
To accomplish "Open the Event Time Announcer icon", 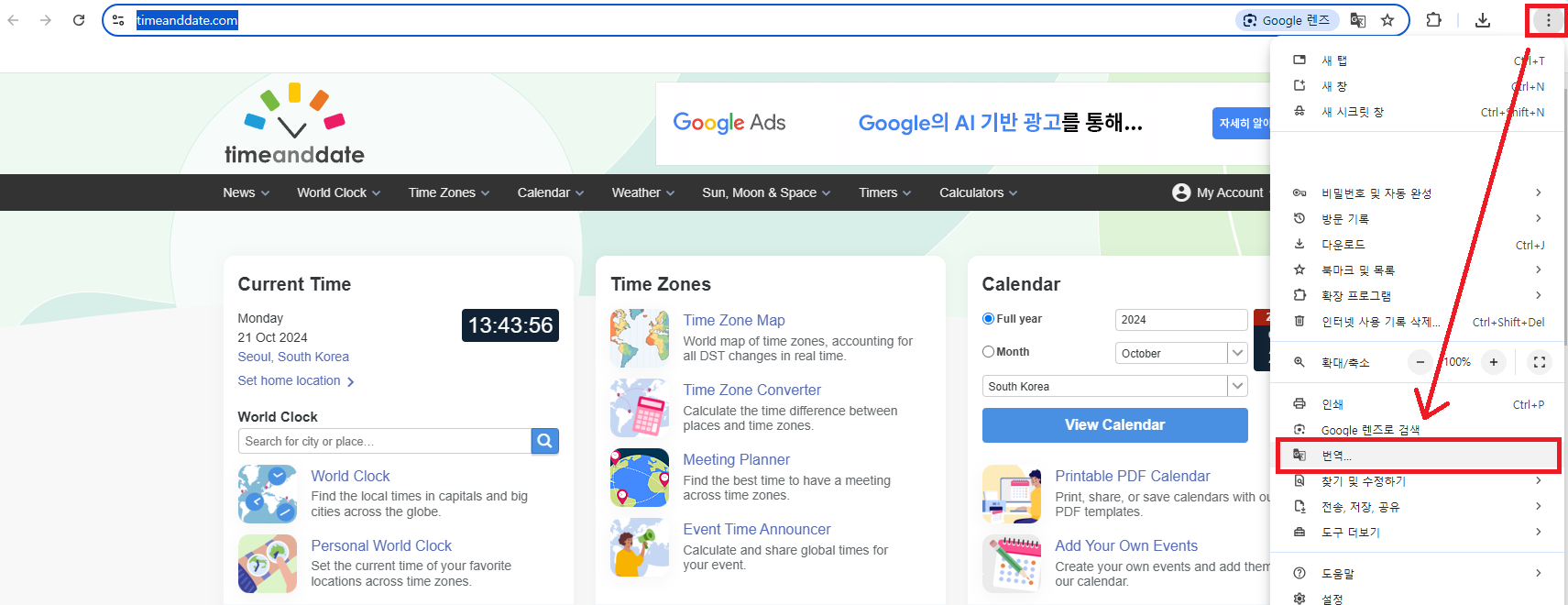I will pos(640,547).
